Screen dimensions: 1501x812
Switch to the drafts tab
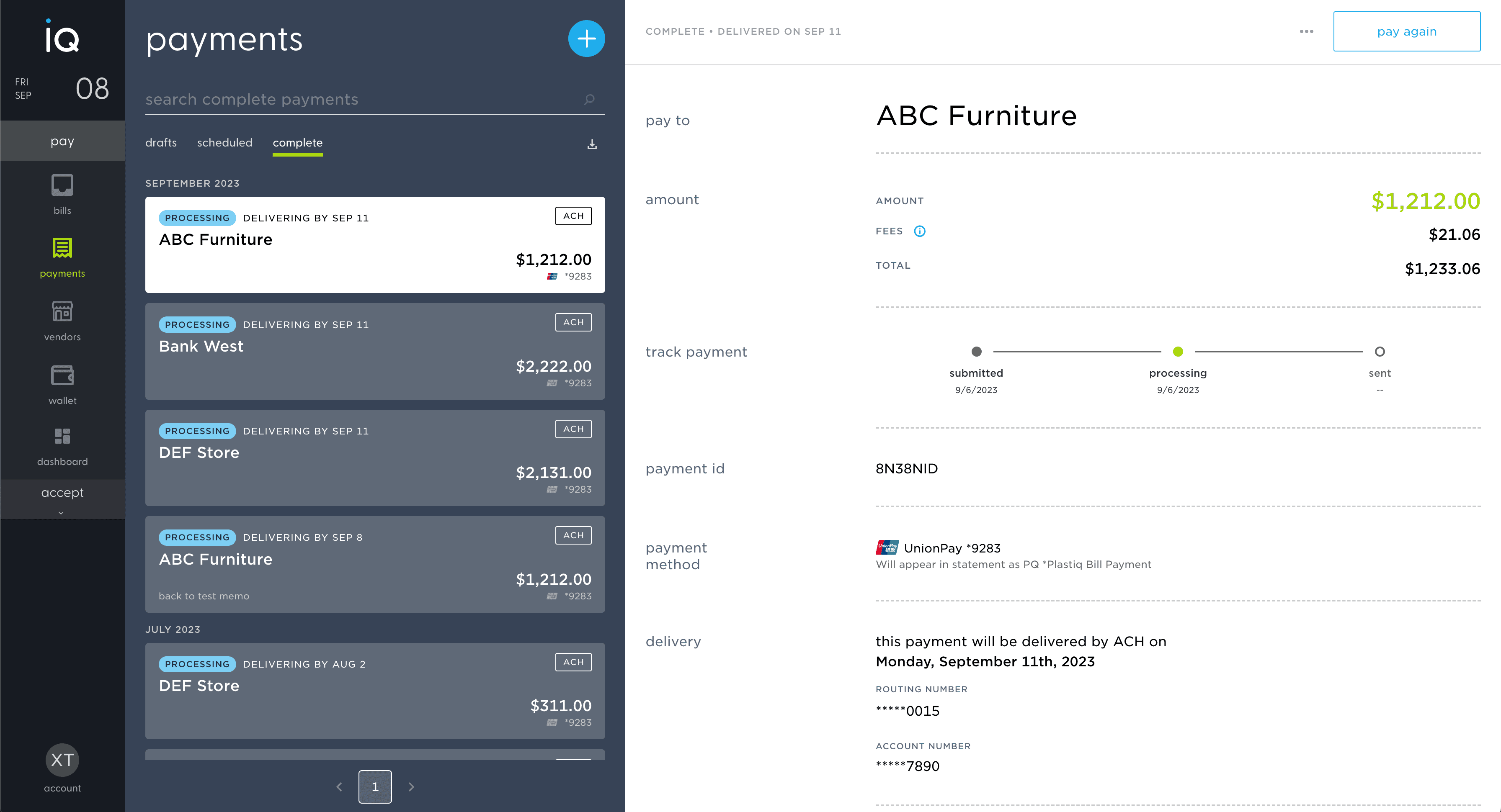(161, 143)
